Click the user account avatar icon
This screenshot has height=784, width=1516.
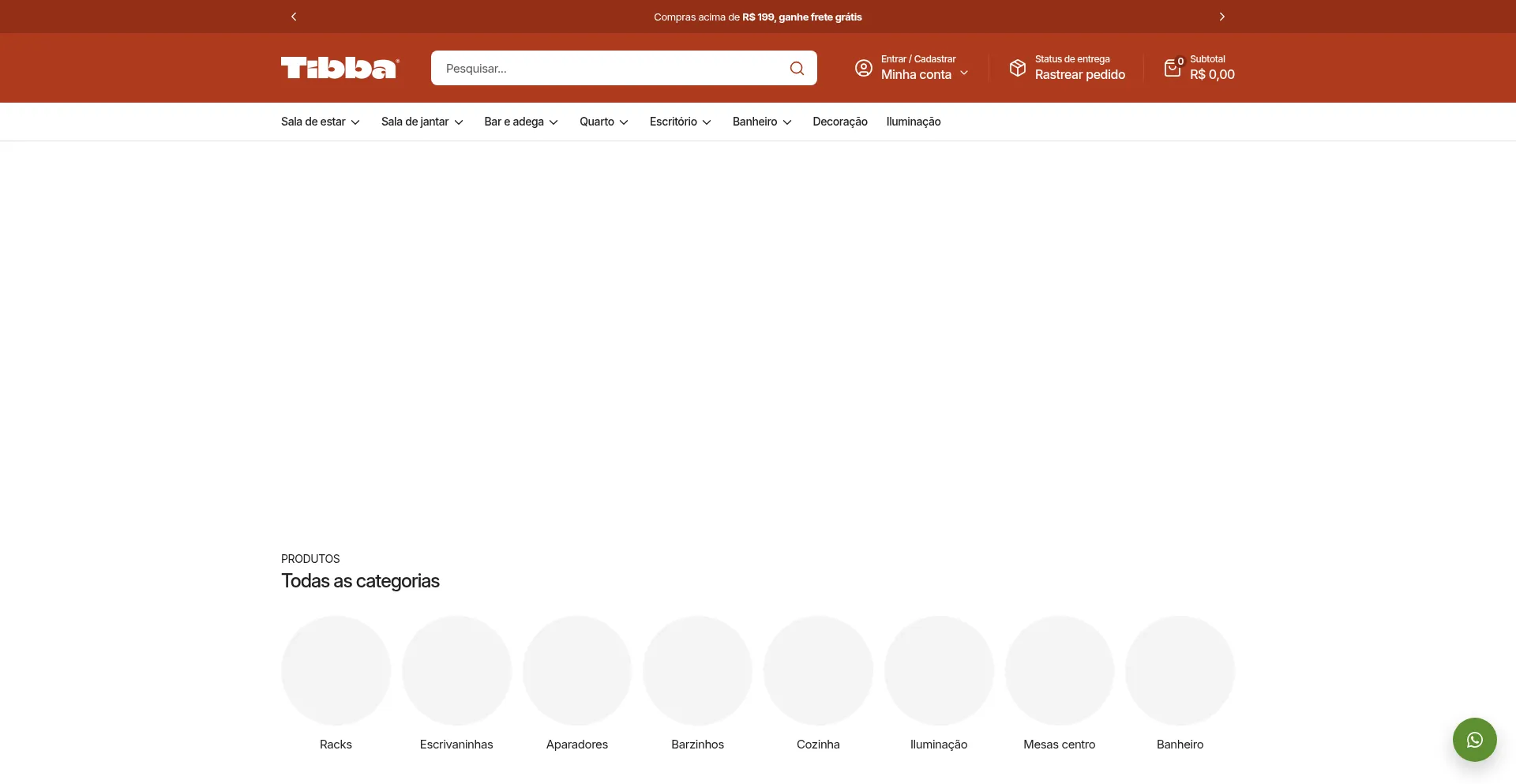click(864, 68)
